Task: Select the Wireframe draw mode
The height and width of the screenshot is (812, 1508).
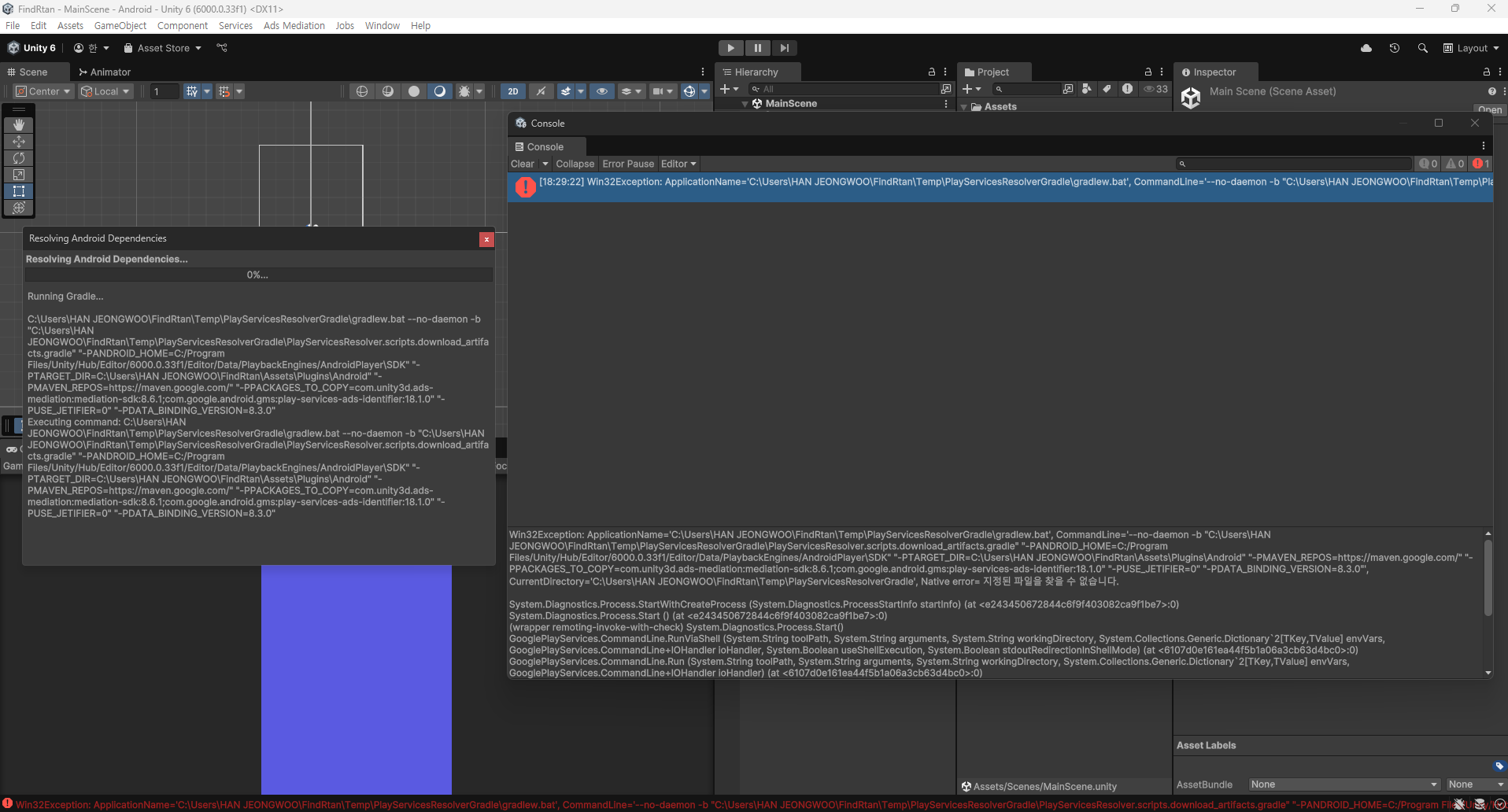Action: click(362, 91)
